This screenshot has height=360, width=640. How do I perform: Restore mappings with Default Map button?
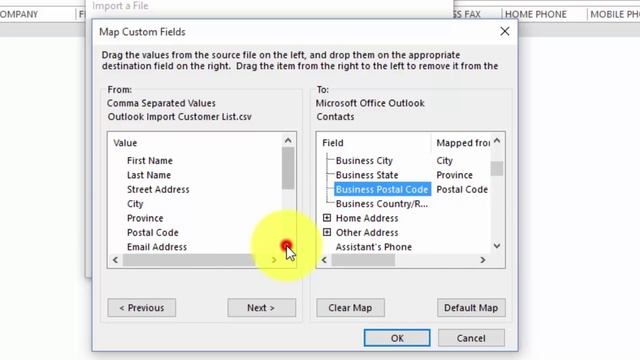tap(471, 308)
